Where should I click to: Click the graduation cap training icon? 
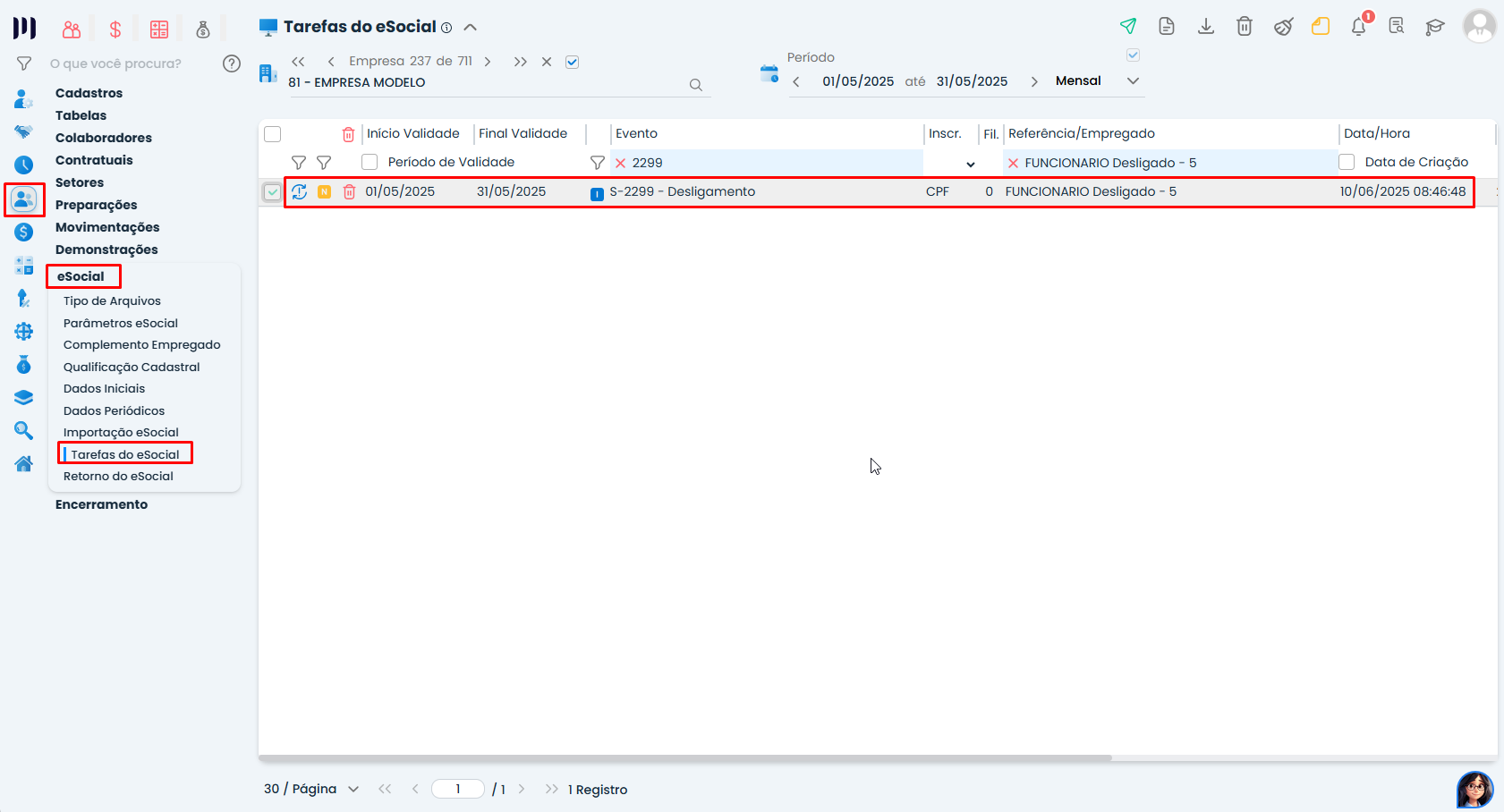(1435, 26)
